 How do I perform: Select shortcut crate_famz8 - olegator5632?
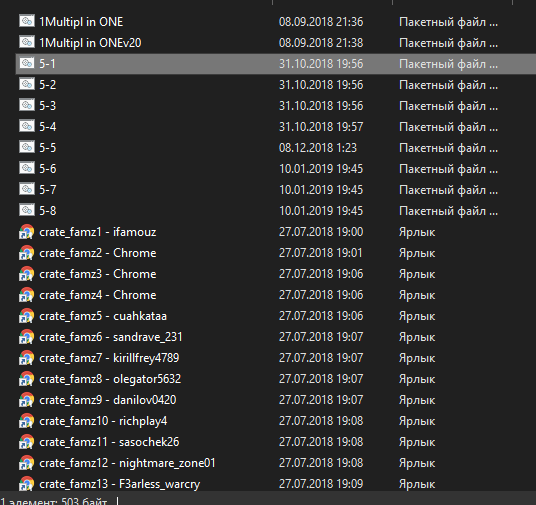pos(110,379)
